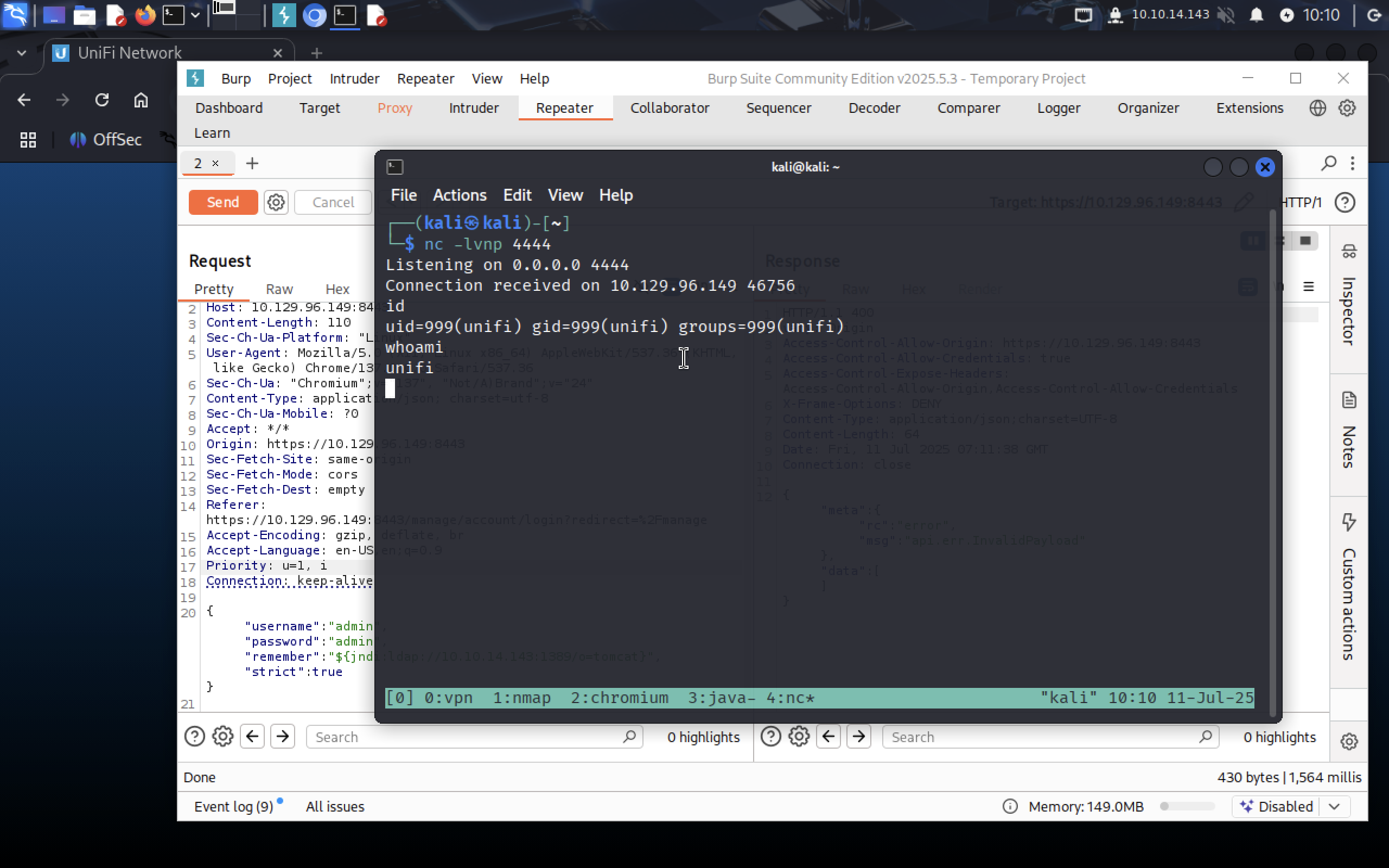Screen dimensions: 1389x868
Task: Open Burp's View menu
Action: (x=487, y=79)
